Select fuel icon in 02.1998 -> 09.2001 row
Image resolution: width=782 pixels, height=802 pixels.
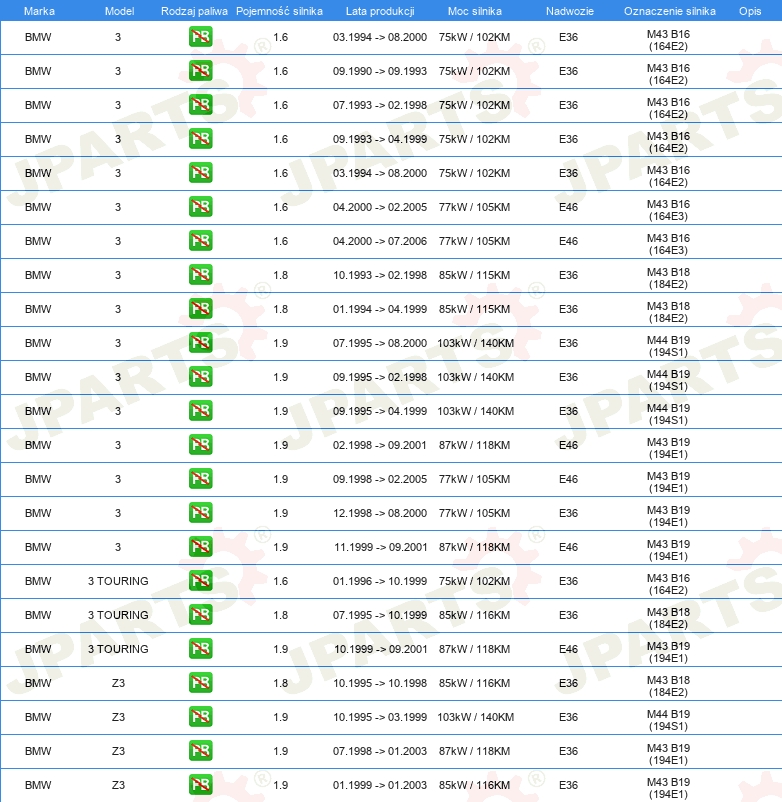click(200, 444)
